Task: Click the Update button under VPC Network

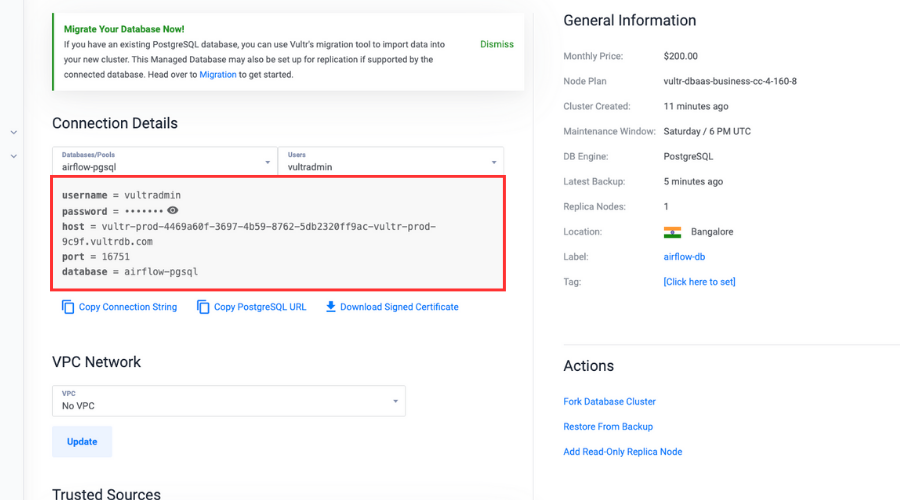Action: pyautogui.click(x=82, y=441)
